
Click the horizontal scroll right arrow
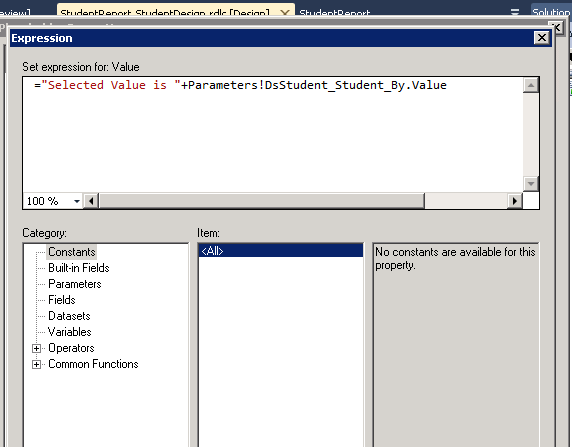515,201
